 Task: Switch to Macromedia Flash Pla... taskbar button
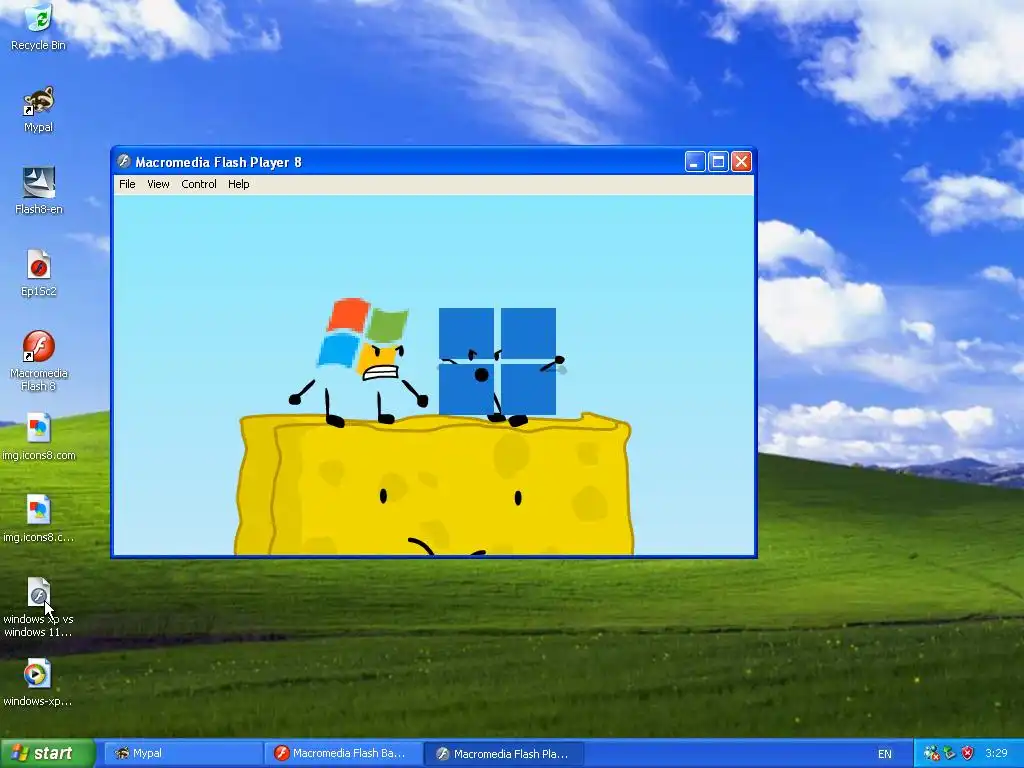pos(504,754)
